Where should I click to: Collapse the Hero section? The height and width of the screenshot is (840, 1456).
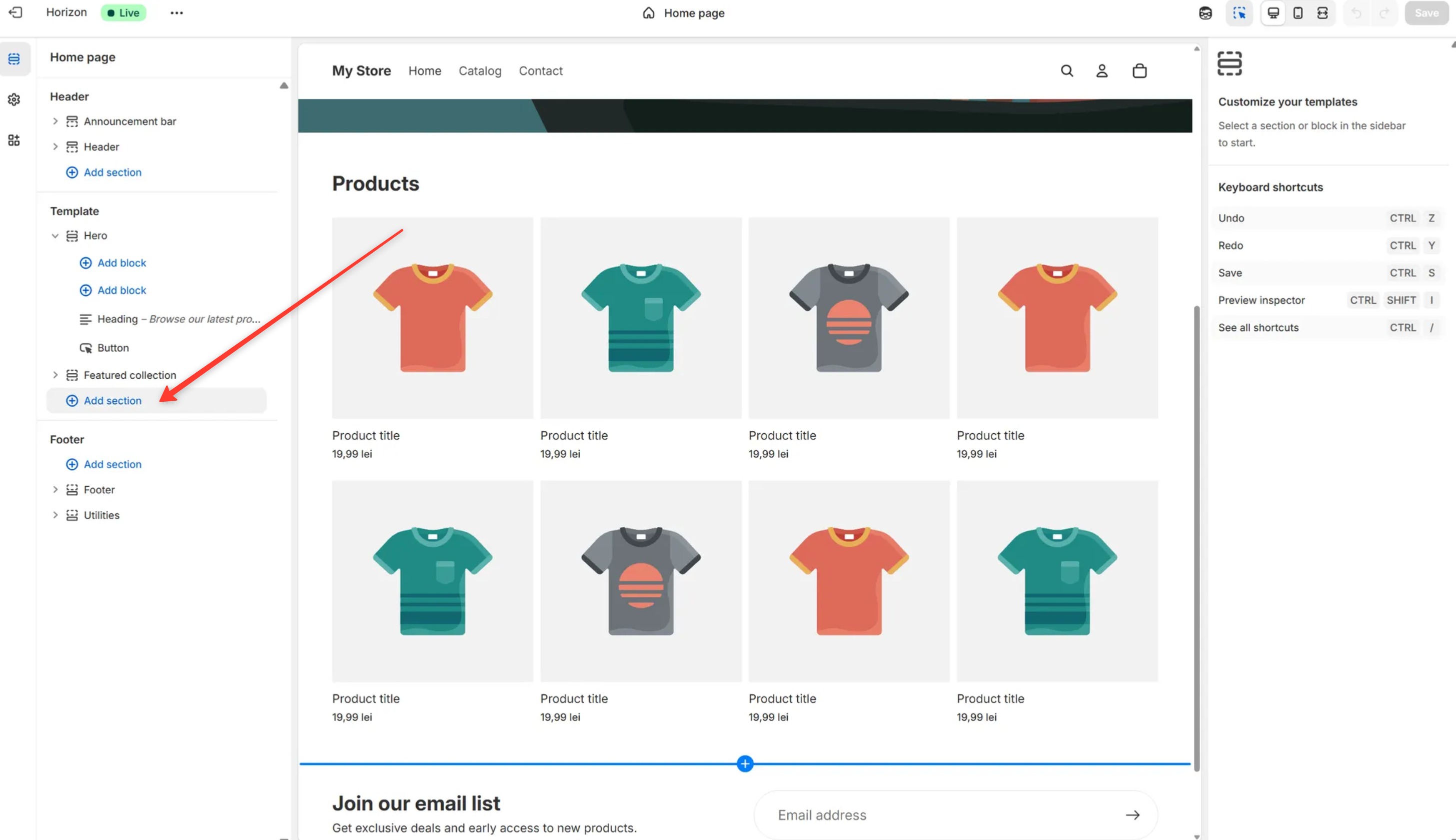56,235
